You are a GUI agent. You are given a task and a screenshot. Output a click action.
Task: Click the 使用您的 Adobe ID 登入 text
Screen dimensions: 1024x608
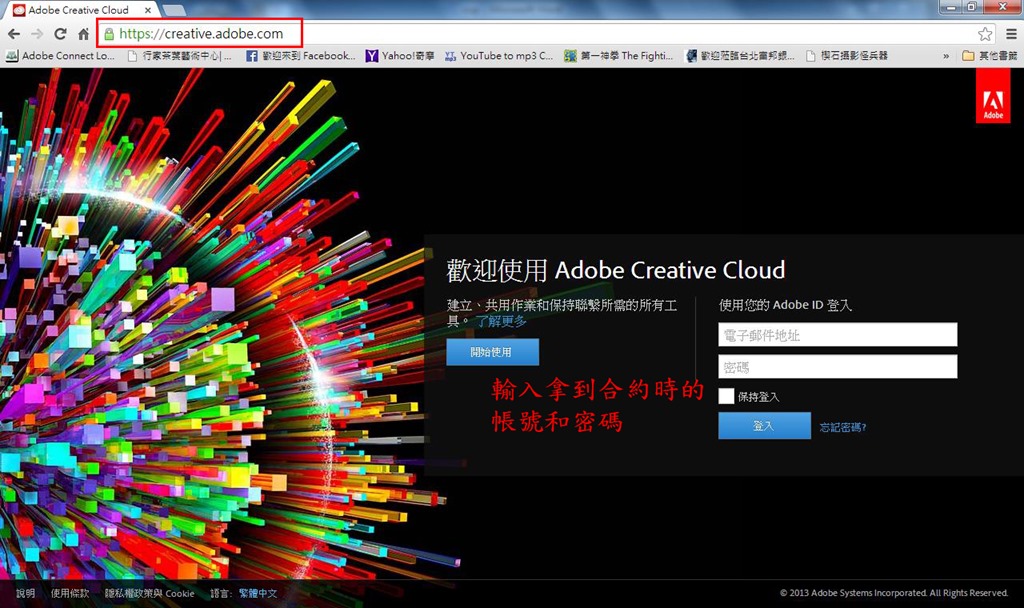tap(785, 305)
